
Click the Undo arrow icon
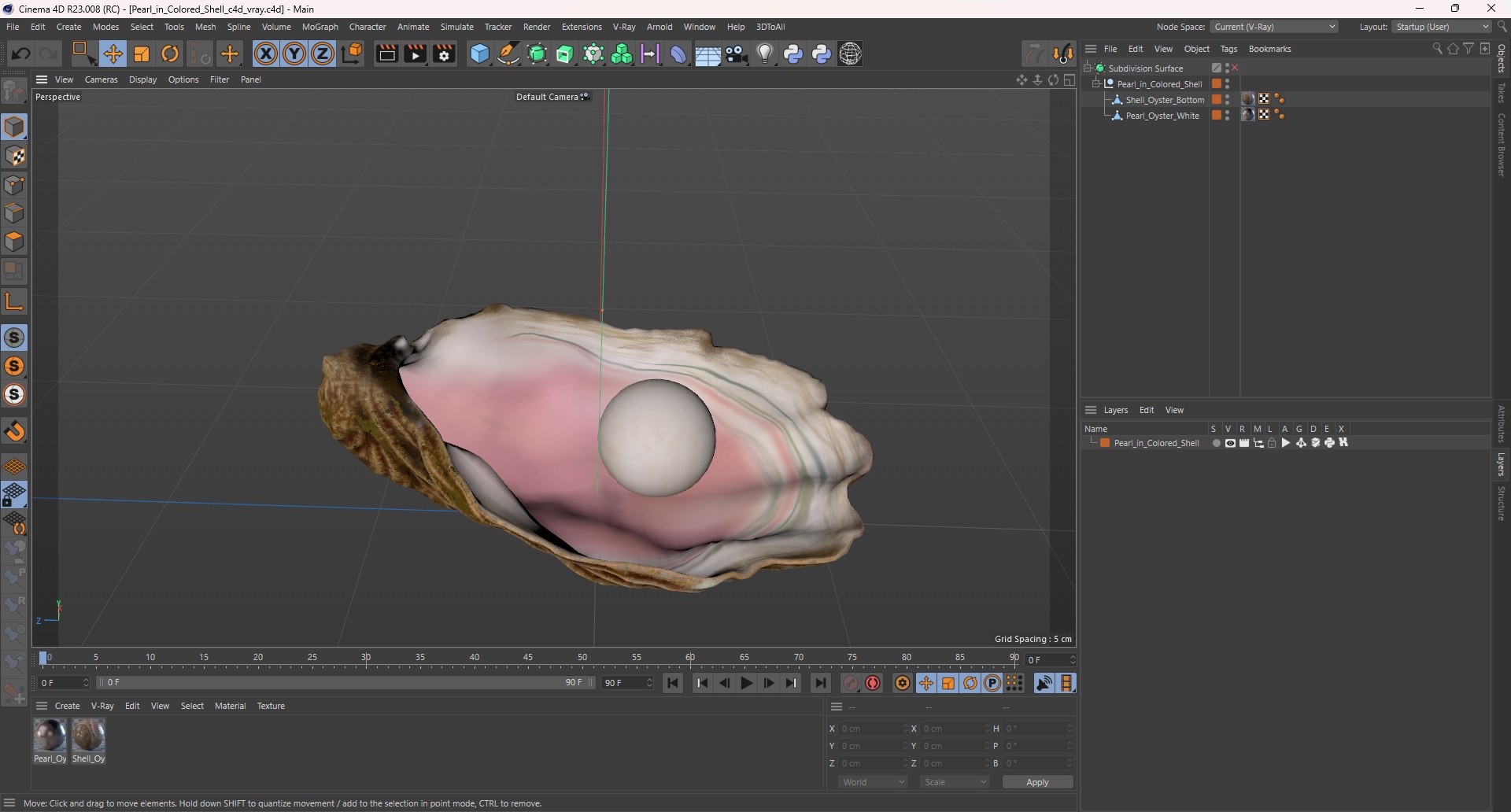[x=21, y=54]
